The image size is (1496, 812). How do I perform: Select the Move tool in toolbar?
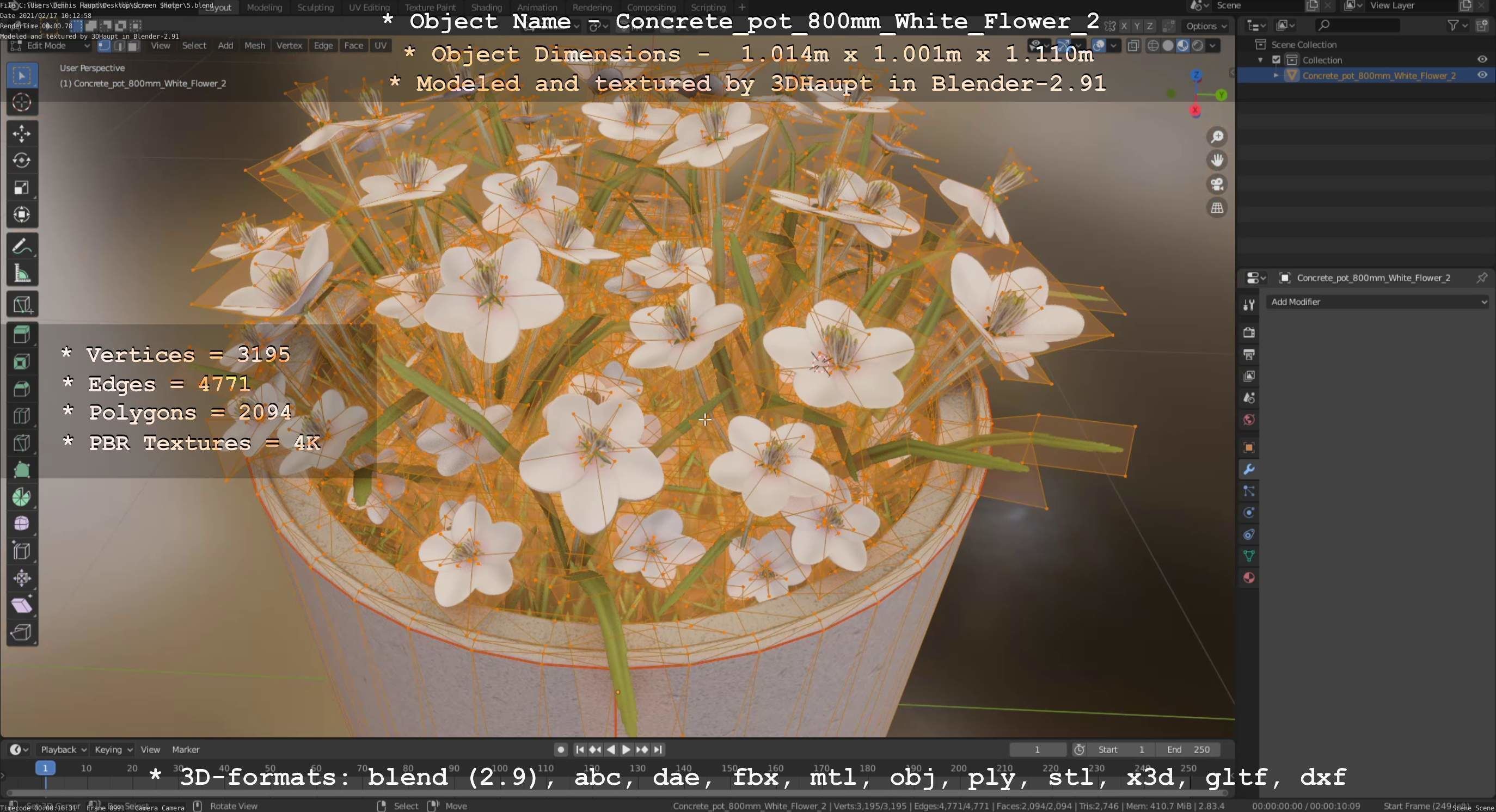21,133
